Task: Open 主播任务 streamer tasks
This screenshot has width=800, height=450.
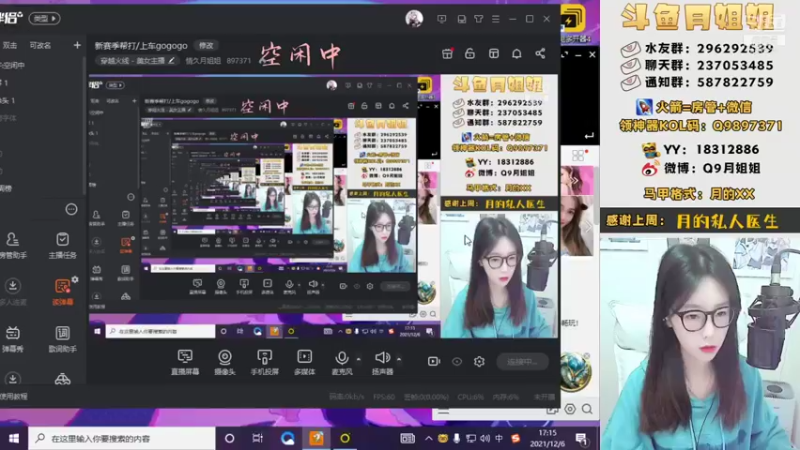Action: point(62,245)
